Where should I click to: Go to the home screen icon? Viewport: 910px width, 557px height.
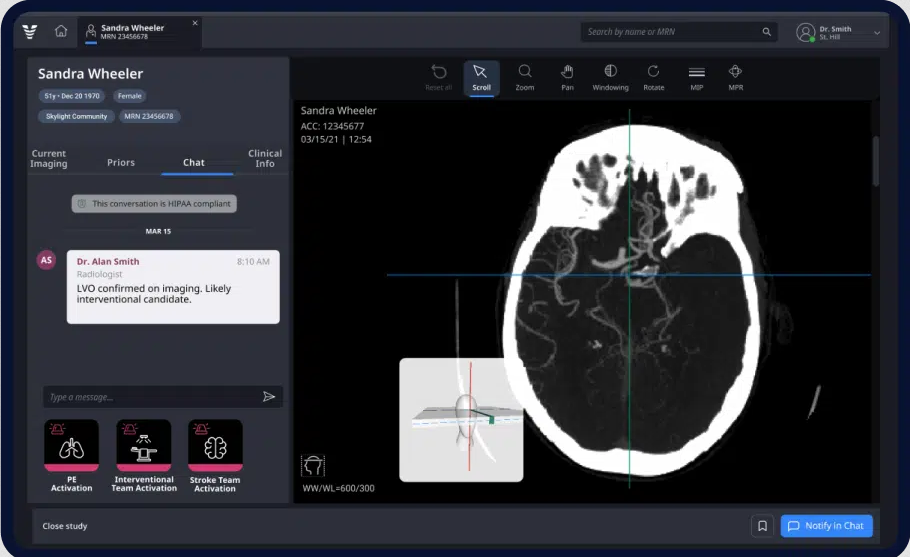pos(61,32)
